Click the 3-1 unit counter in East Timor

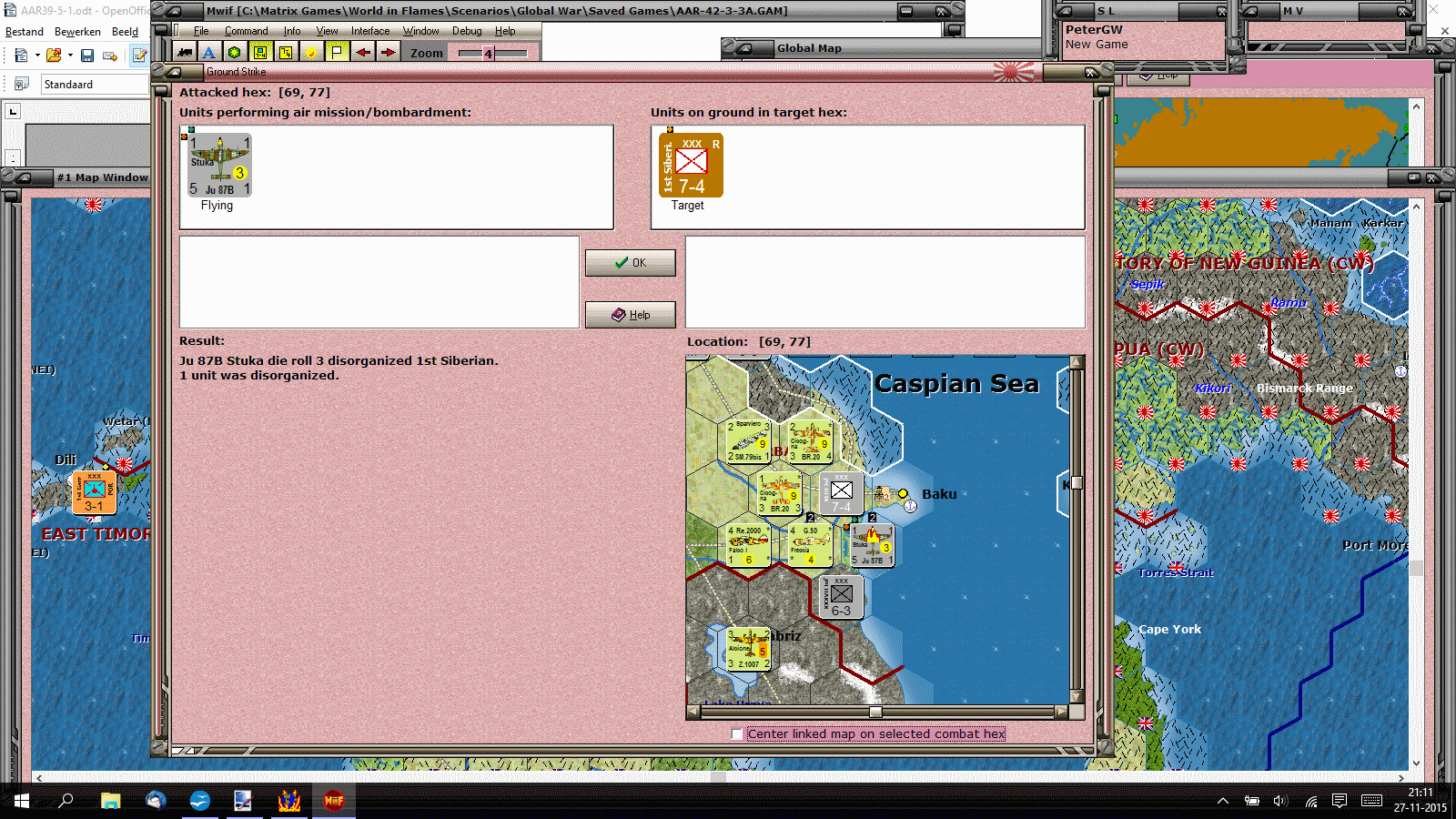[94, 492]
